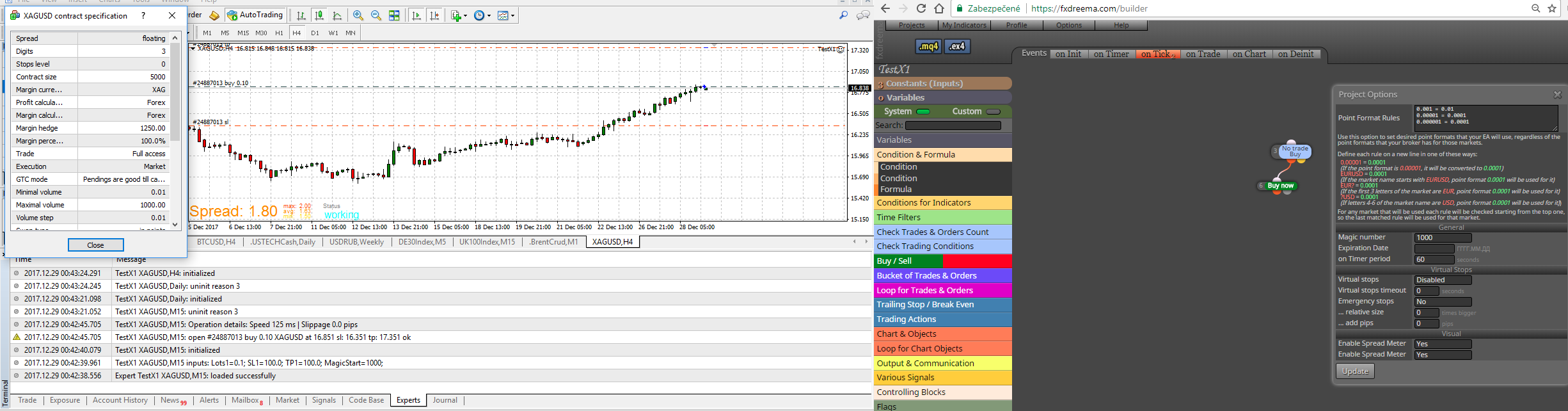Zoom in on the chart
1568x411 pixels.
pyautogui.click(x=358, y=15)
